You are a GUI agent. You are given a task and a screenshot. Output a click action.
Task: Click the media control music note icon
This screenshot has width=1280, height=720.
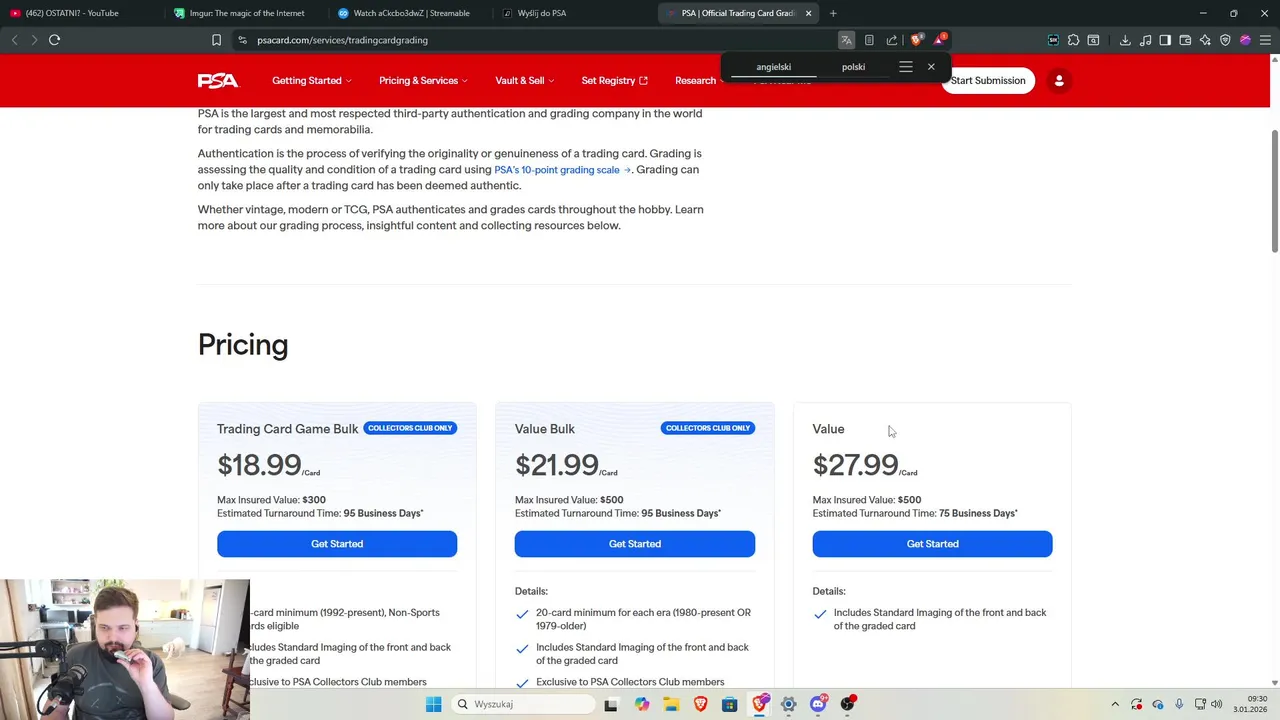click(1145, 40)
